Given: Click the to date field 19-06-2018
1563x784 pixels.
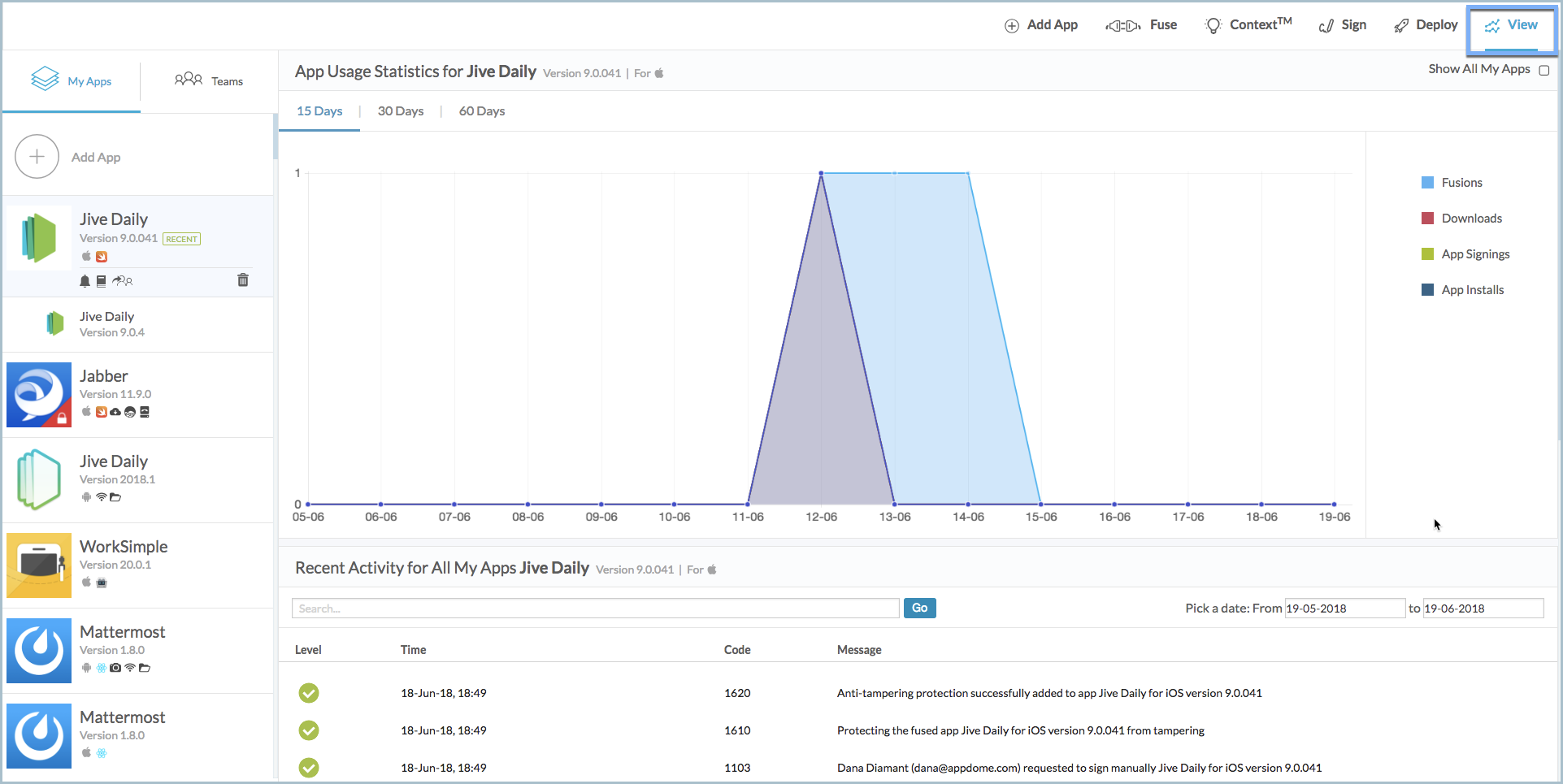Looking at the screenshot, I should [x=1483, y=609].
